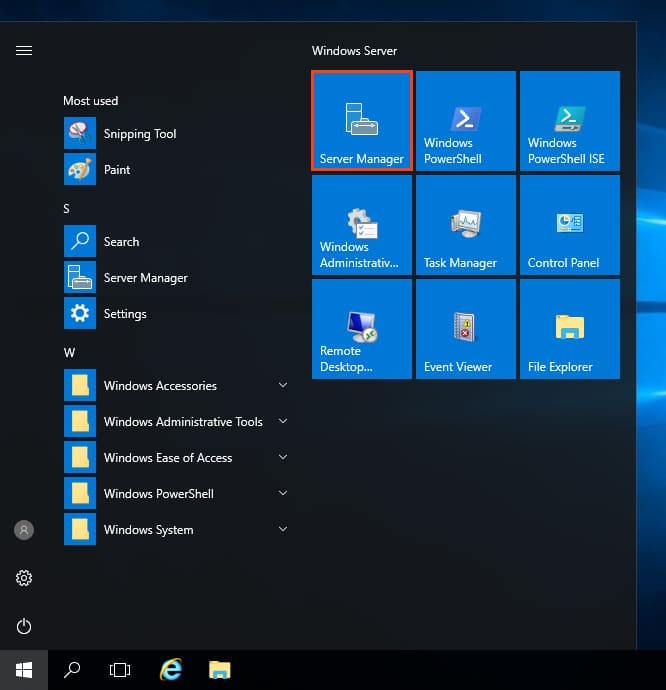666x690 pixels.
Task: Open the Event Viewer tile
Action: (x=466, y=329)
